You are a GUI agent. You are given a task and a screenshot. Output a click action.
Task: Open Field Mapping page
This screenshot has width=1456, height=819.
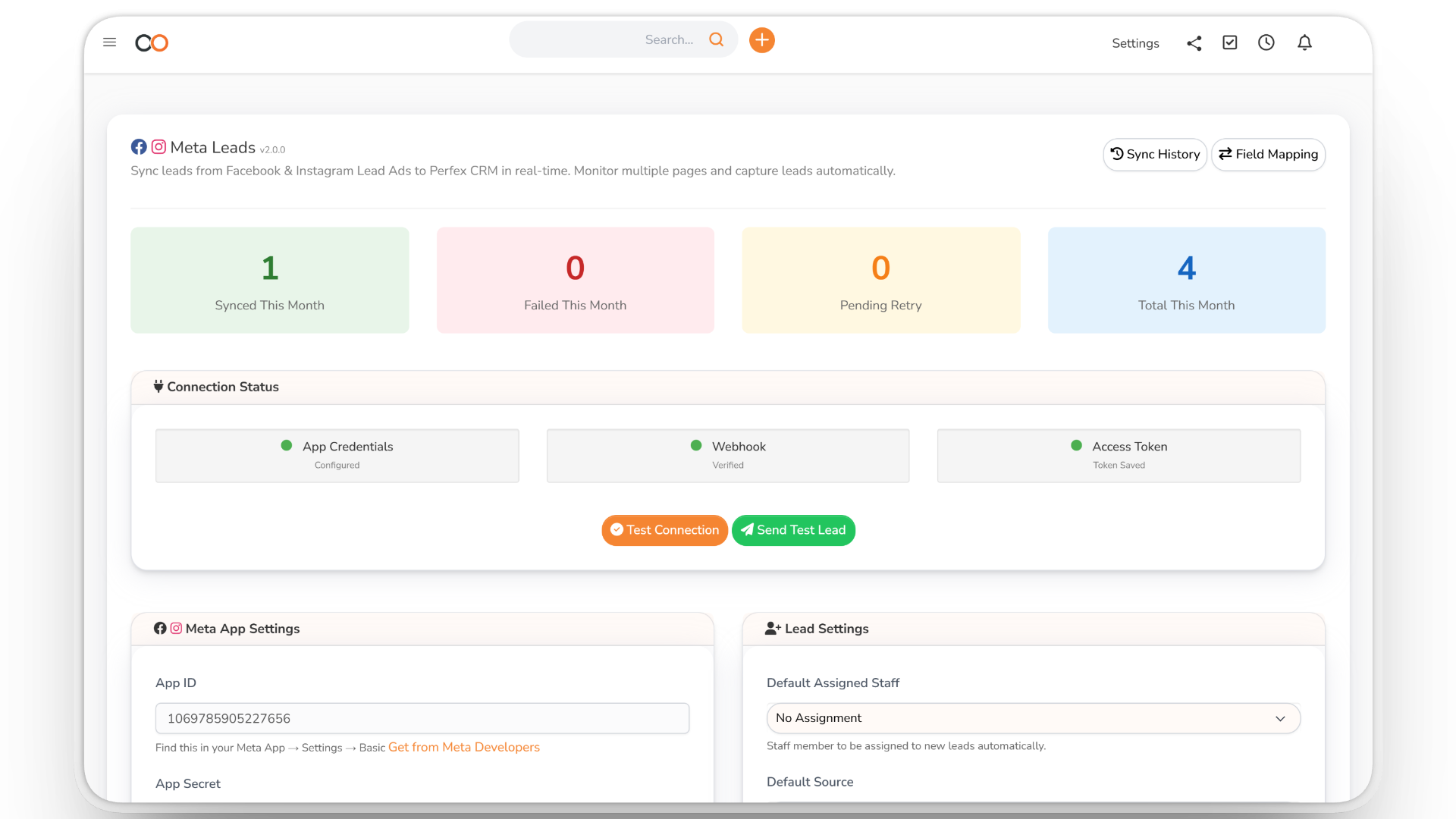(1268, 155)
